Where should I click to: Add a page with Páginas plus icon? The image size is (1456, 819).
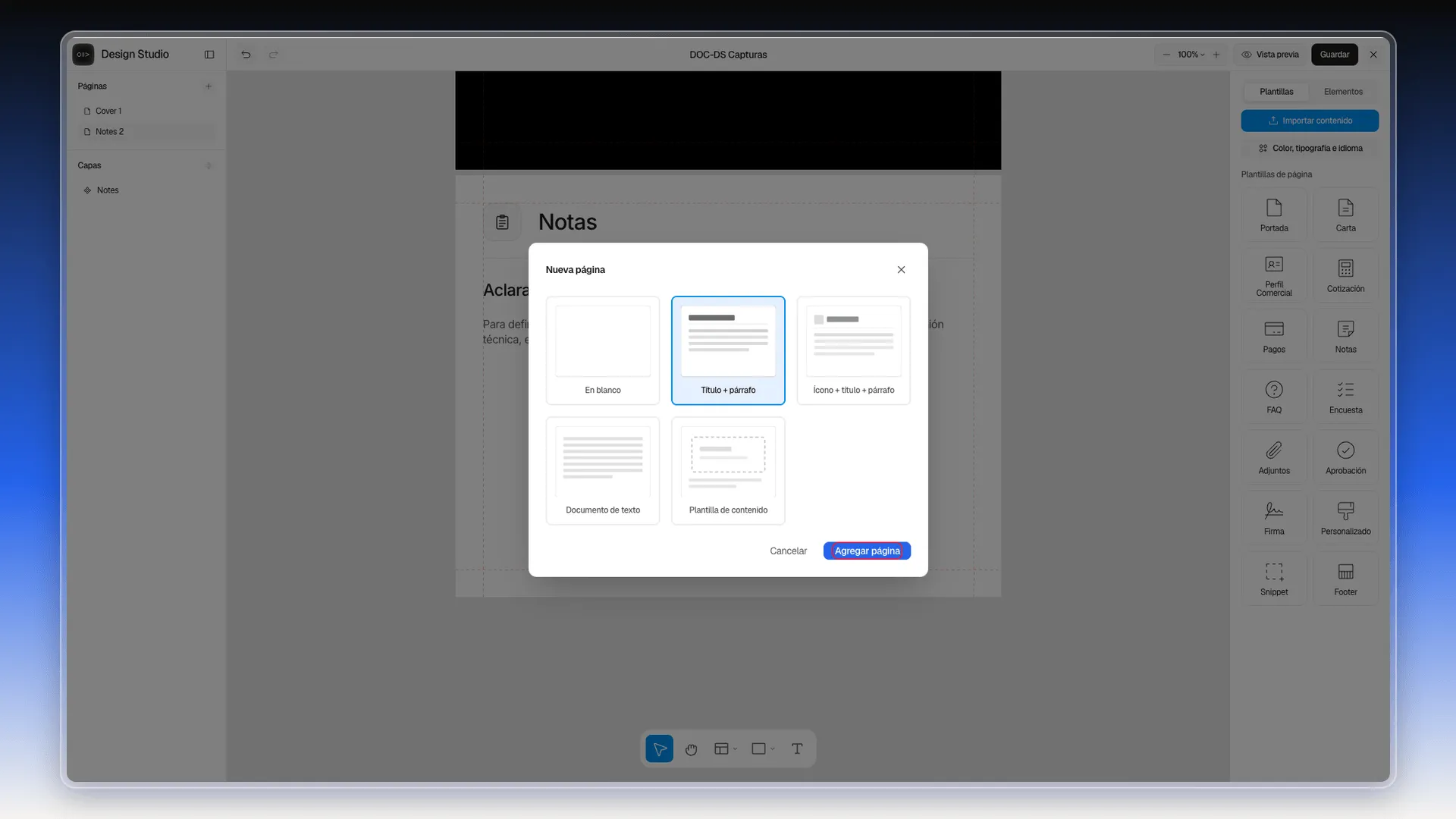209,86
